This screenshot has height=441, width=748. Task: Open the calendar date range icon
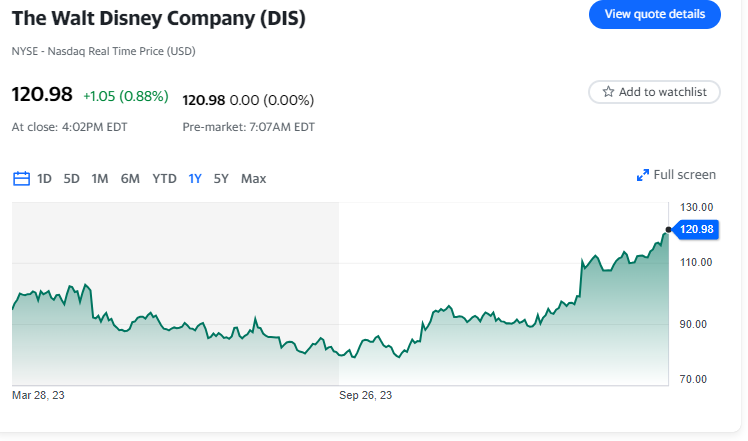tap(21, 178)
